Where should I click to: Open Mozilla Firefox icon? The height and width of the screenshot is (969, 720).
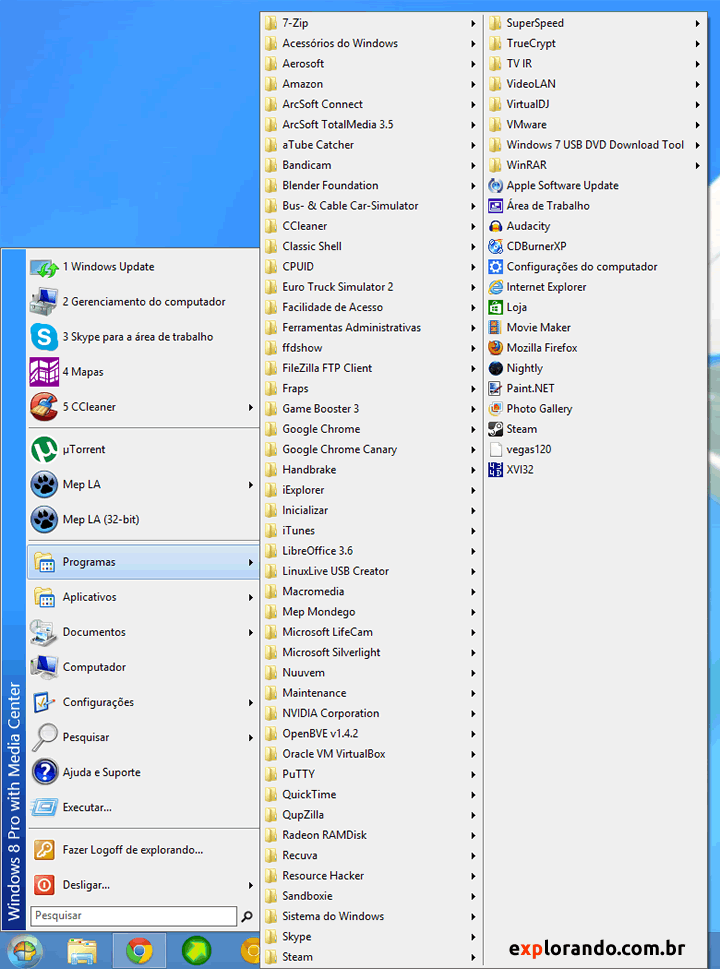coord(496,348)
